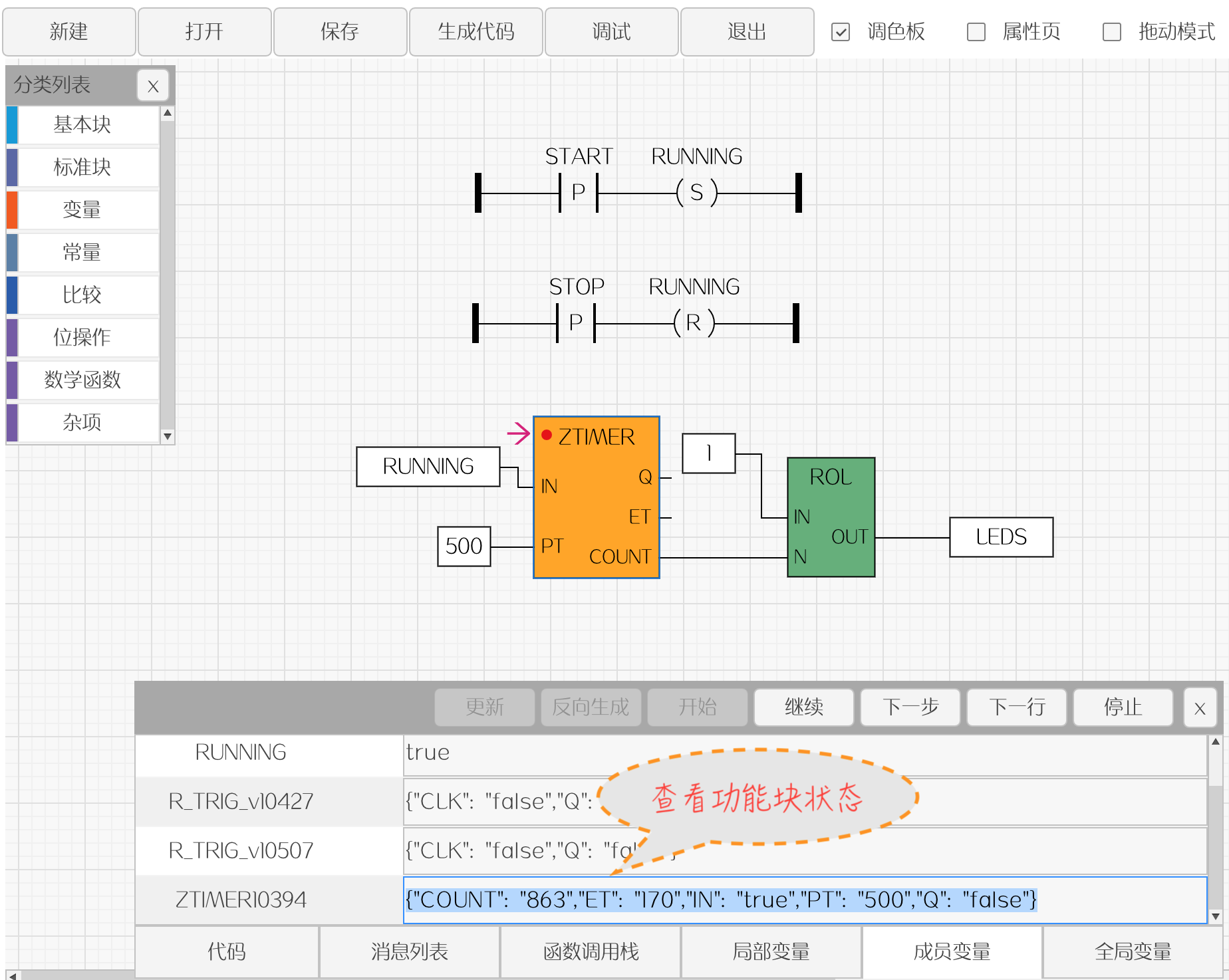Click the orange swatch beside 变量

(12, 210)
